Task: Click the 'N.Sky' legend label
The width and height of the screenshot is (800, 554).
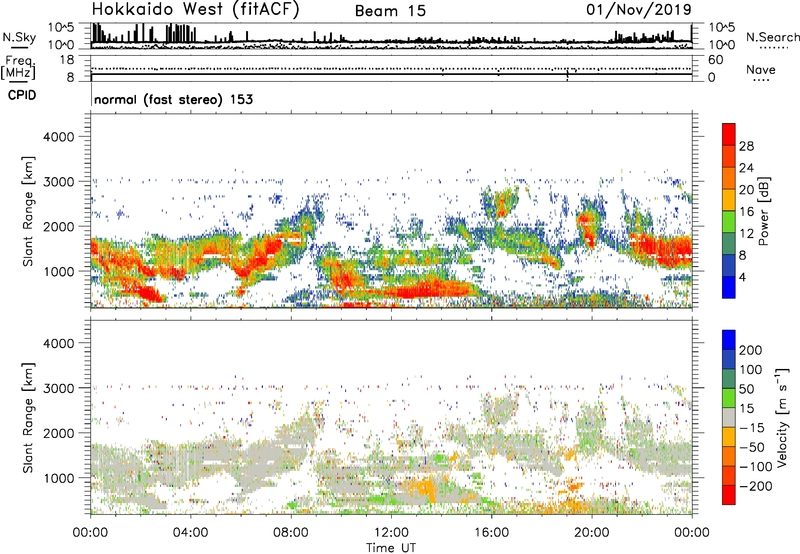Action: tap(19, 37)
